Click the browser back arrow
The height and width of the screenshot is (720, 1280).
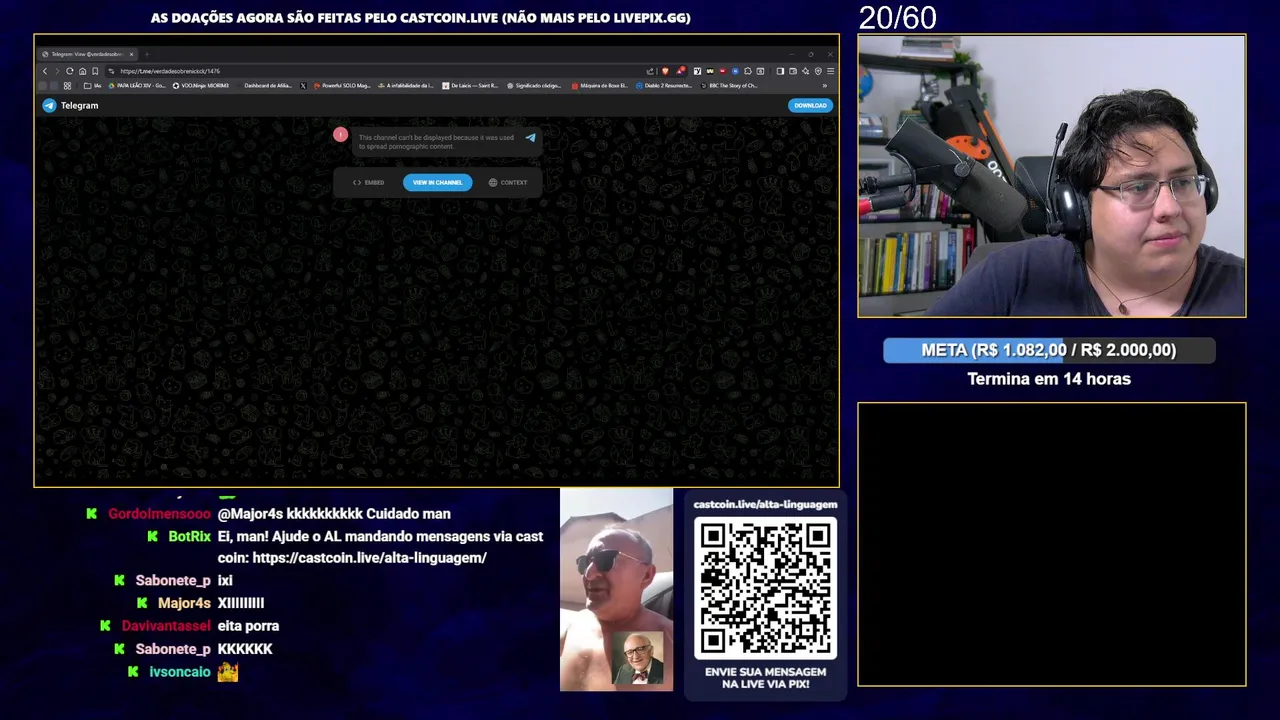(45, 71)
